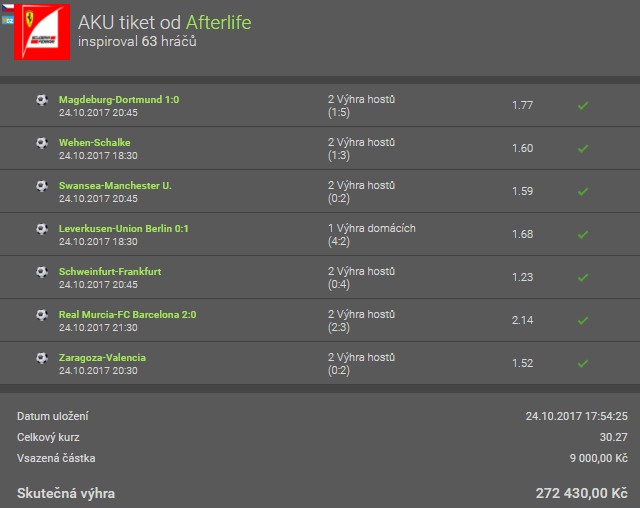Open the Wehen-Schalke match link
Screen dimensions: 640x508
(x=94, y=143)
